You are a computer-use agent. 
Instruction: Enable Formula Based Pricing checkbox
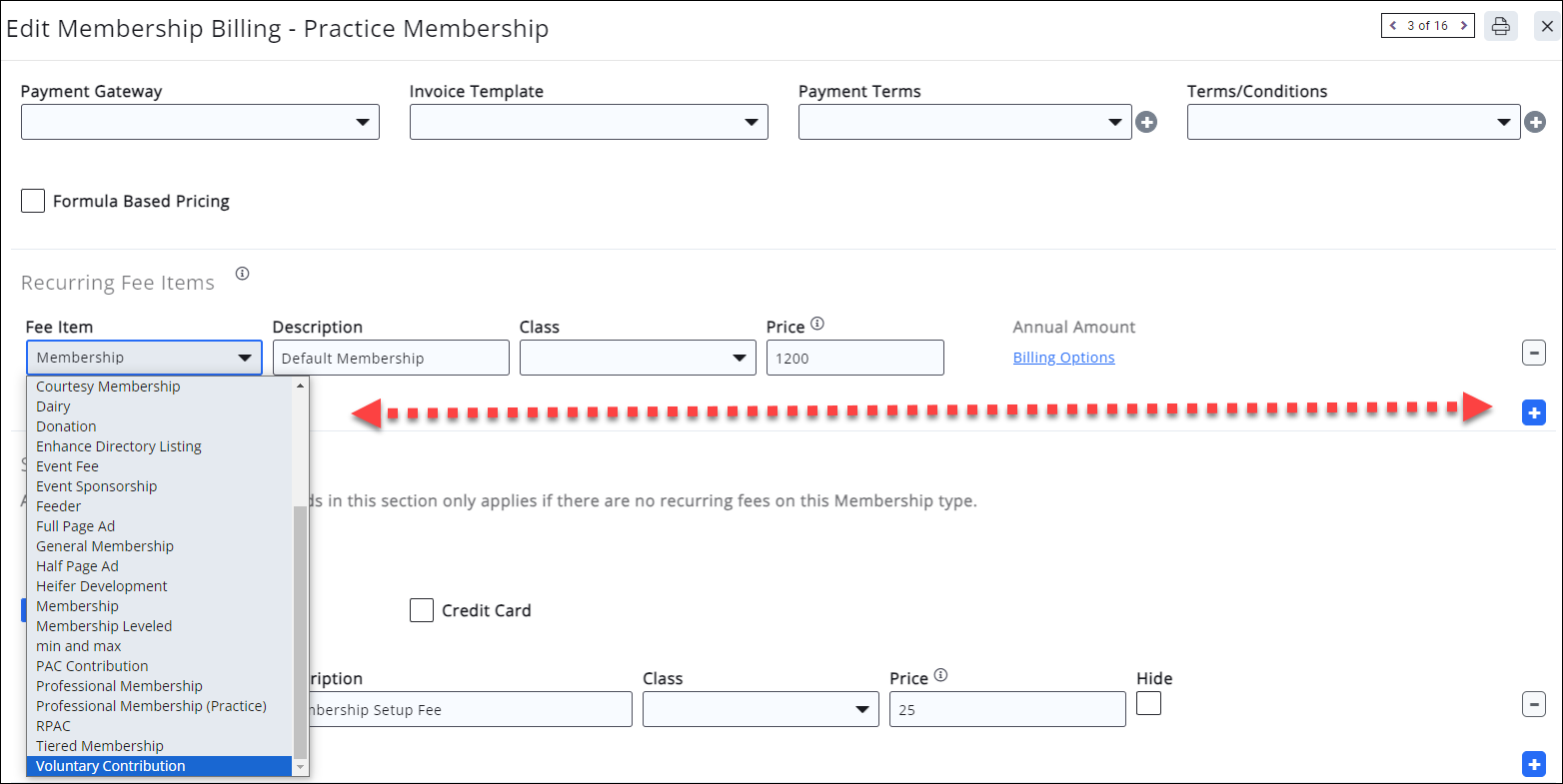[x=33, y=201]
